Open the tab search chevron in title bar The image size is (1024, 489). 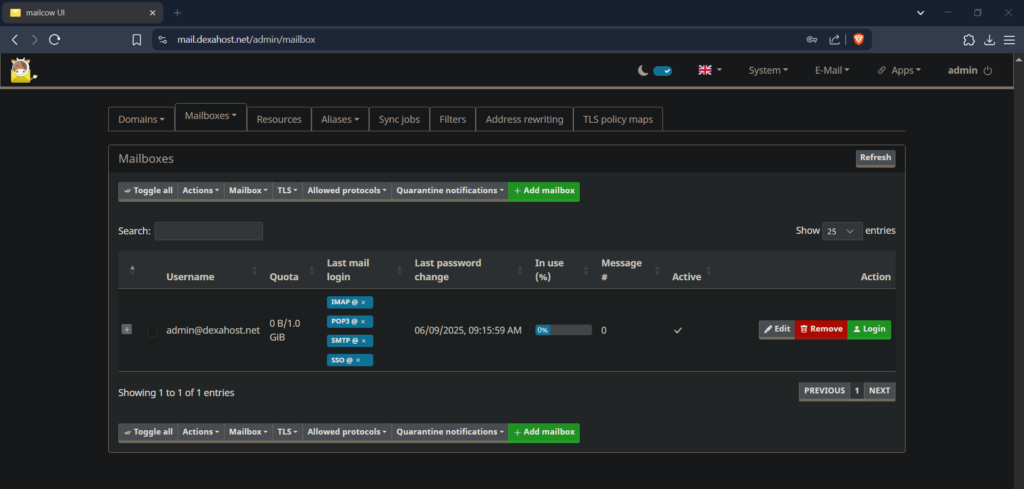point(920,12)
